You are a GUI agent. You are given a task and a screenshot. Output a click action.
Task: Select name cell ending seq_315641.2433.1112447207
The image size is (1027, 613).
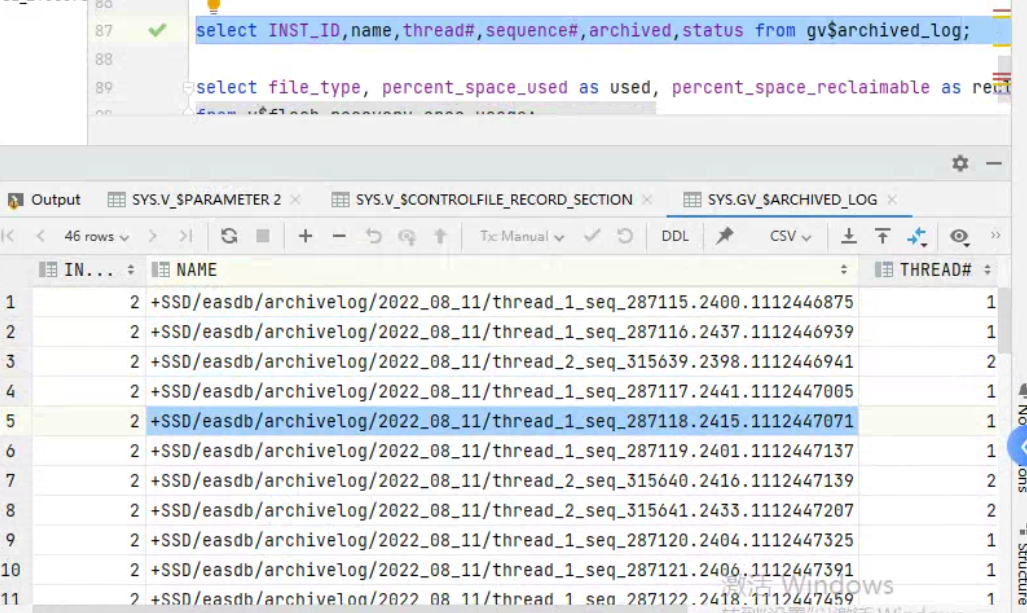click(502, 510)
